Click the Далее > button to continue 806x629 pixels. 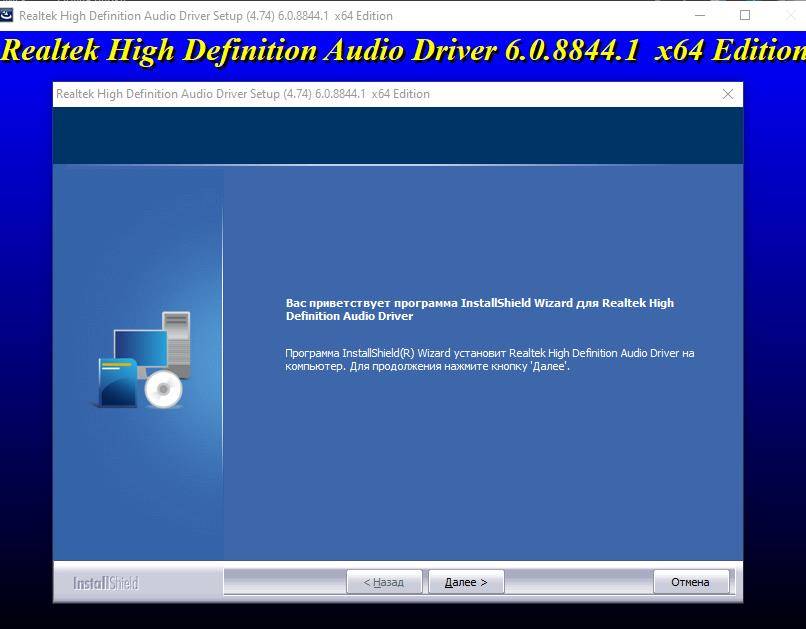(x=466, y=582)
